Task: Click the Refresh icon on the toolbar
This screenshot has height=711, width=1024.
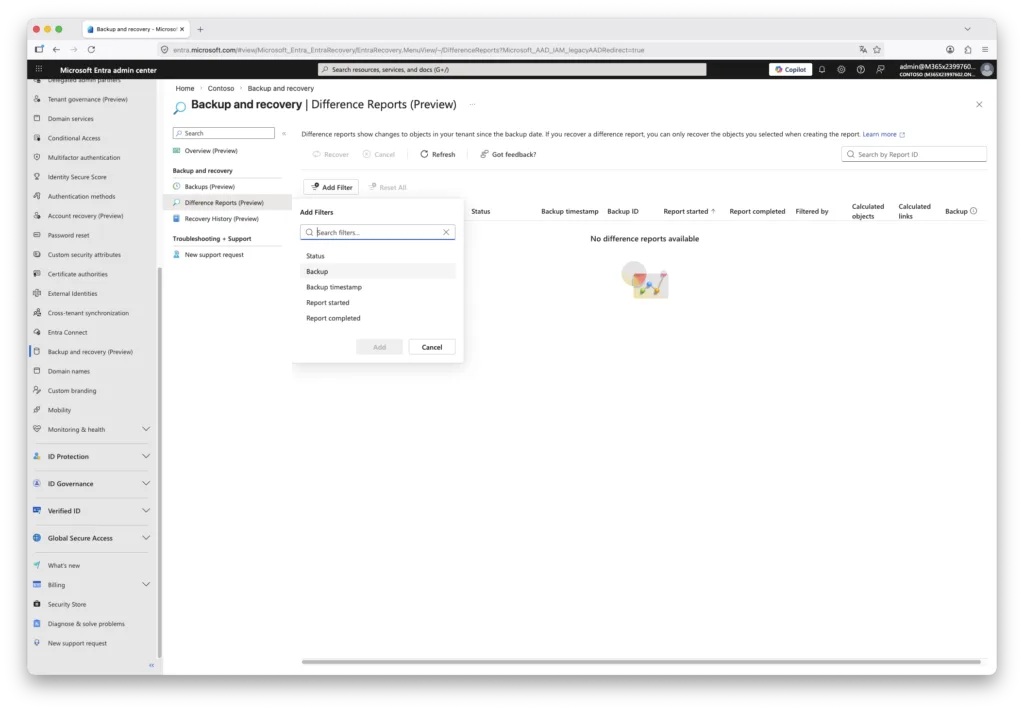Action: click(x=424, y=154)
